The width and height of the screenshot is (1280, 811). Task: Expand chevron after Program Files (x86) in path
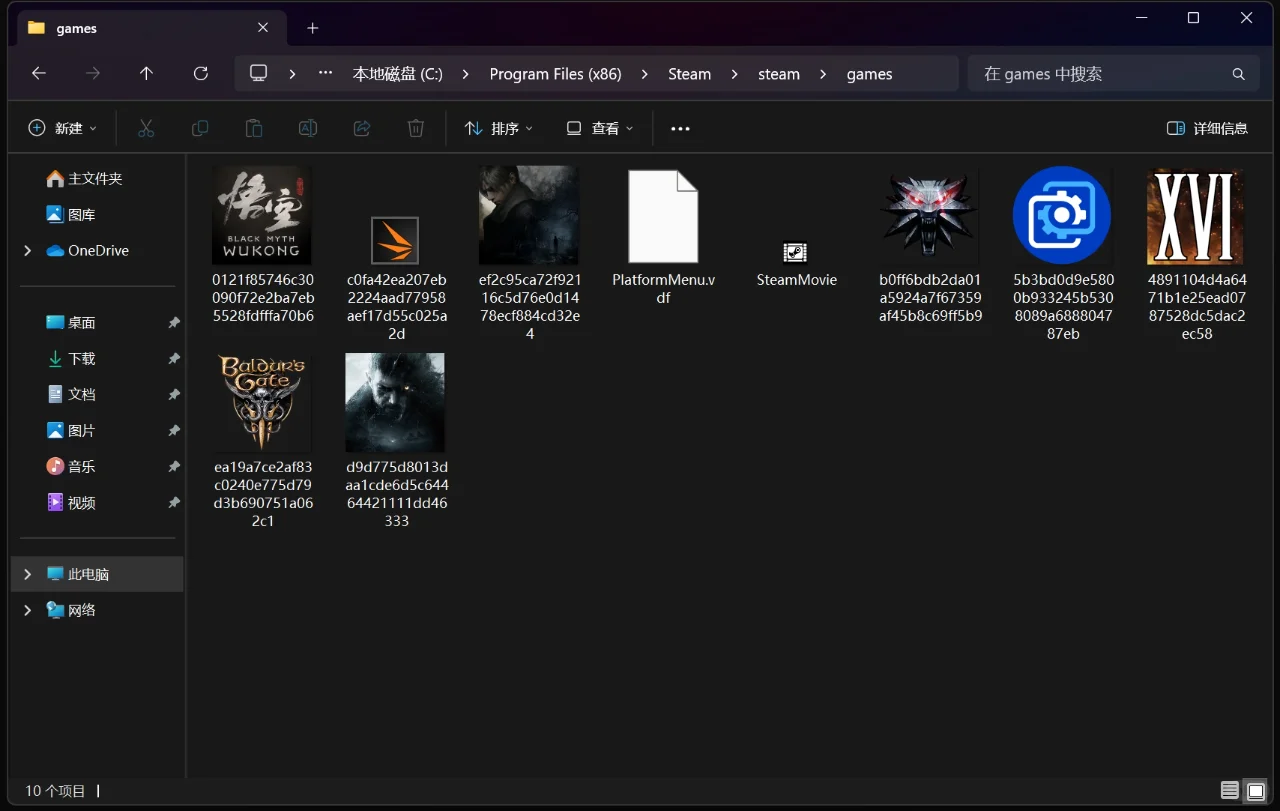pyautogui.click(x=645, y=74)
